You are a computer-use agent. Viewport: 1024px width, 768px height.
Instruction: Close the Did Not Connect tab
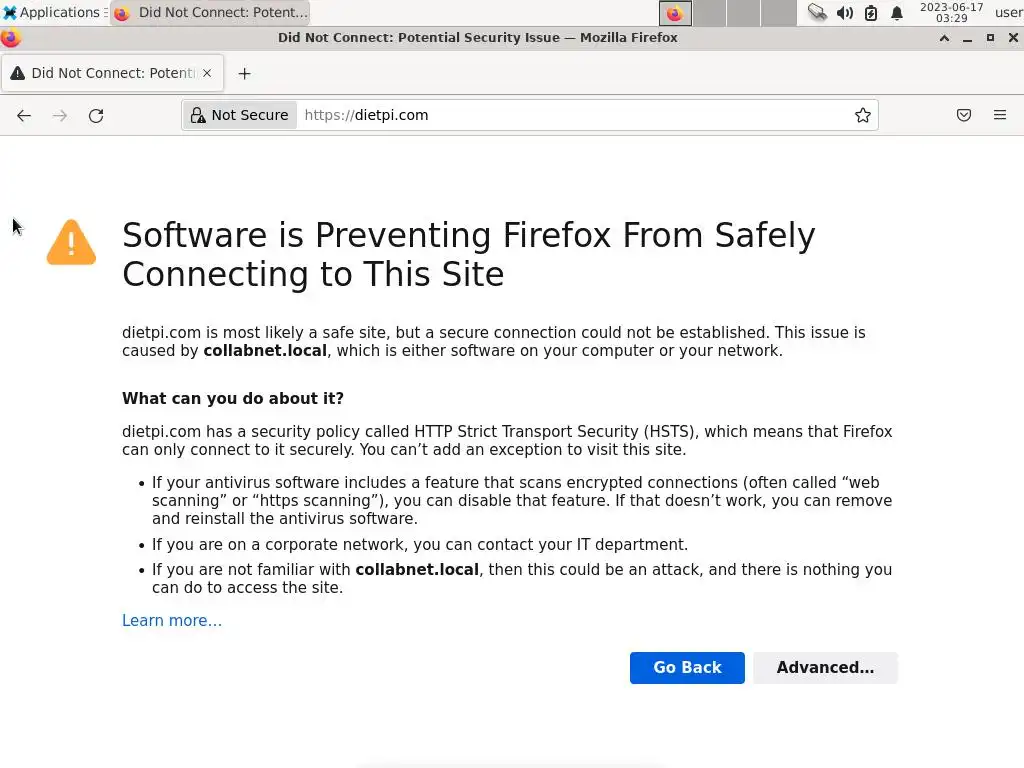click(207, 73)
